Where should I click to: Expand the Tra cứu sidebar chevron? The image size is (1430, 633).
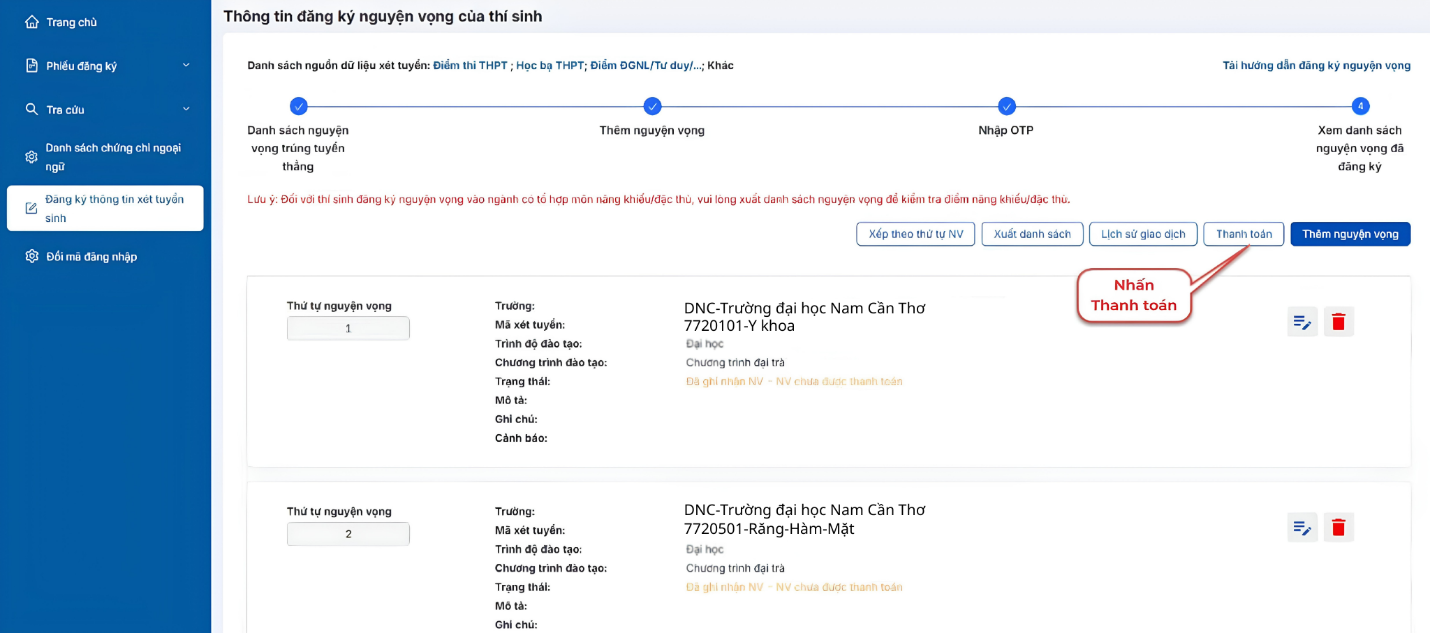[186, 109]
